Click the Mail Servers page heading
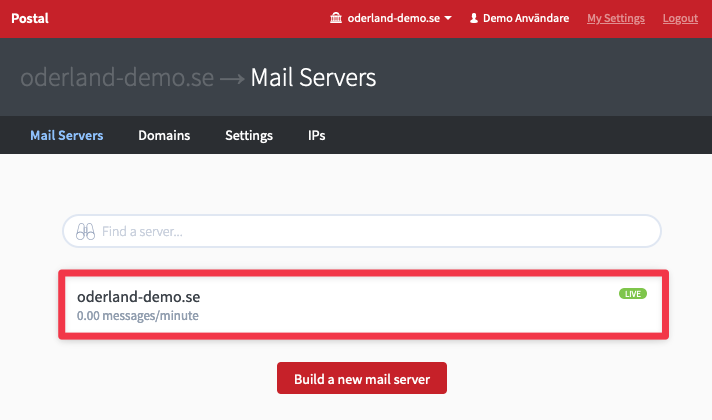This screenshot has height=420, width=712. pos(313,77)
